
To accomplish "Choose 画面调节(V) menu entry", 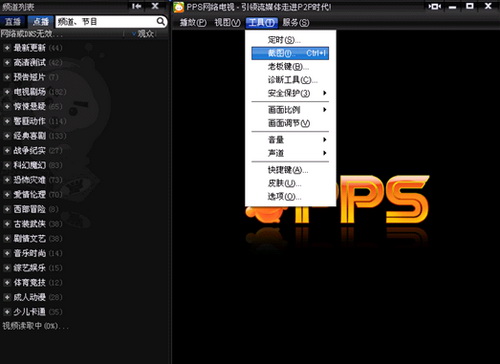I will click(x=290, y=123).
